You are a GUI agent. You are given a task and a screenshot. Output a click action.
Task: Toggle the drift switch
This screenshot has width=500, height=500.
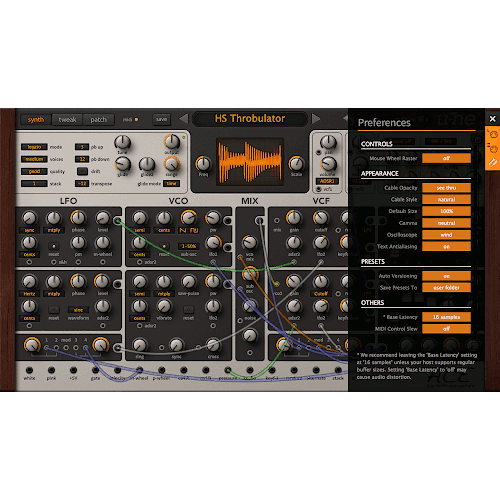coord(82,171)
